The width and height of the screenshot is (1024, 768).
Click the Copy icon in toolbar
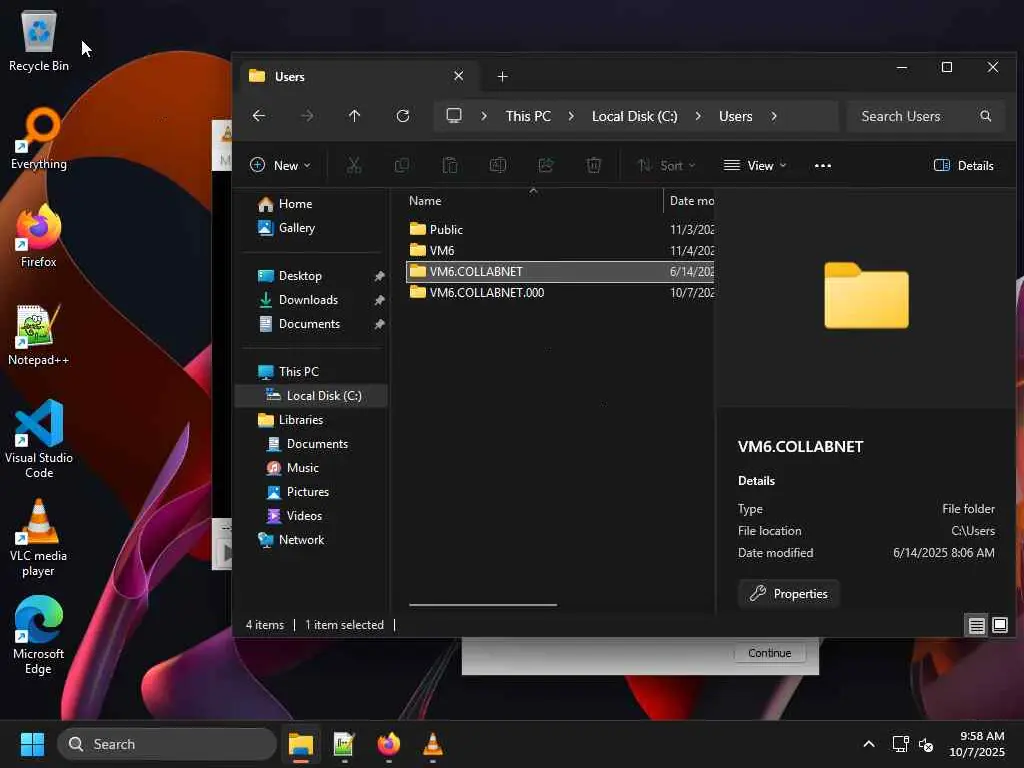click(402, 165)
